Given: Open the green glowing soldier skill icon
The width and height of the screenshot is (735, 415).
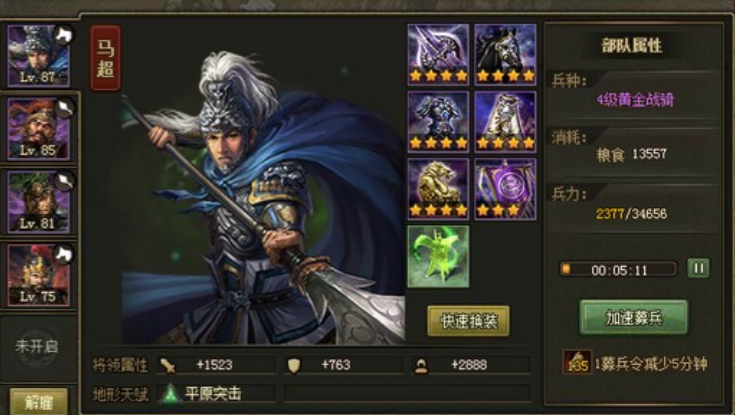Looking at the screenshot, I should (x=438, y=256).
